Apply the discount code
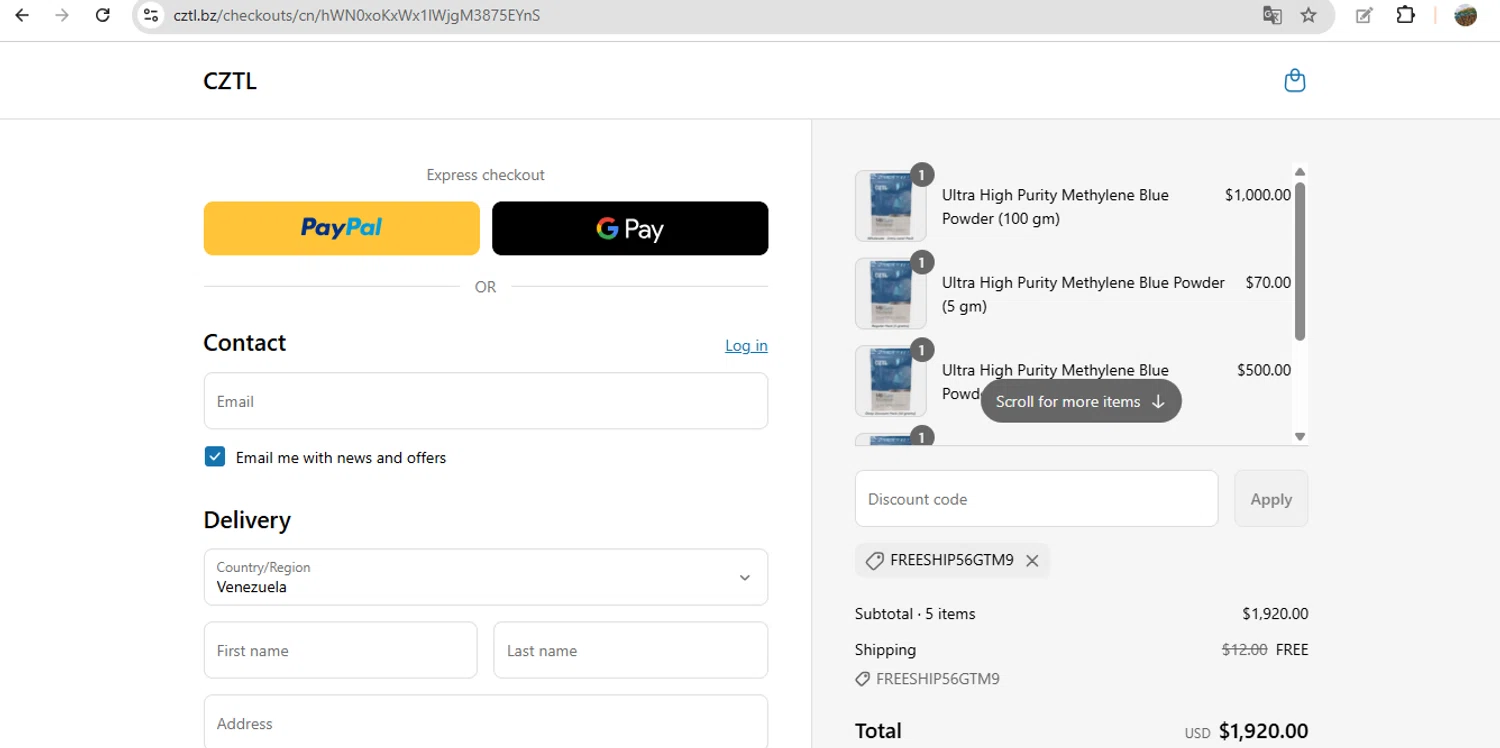Screen dimensions: 1500x748 click(1271, 498)
